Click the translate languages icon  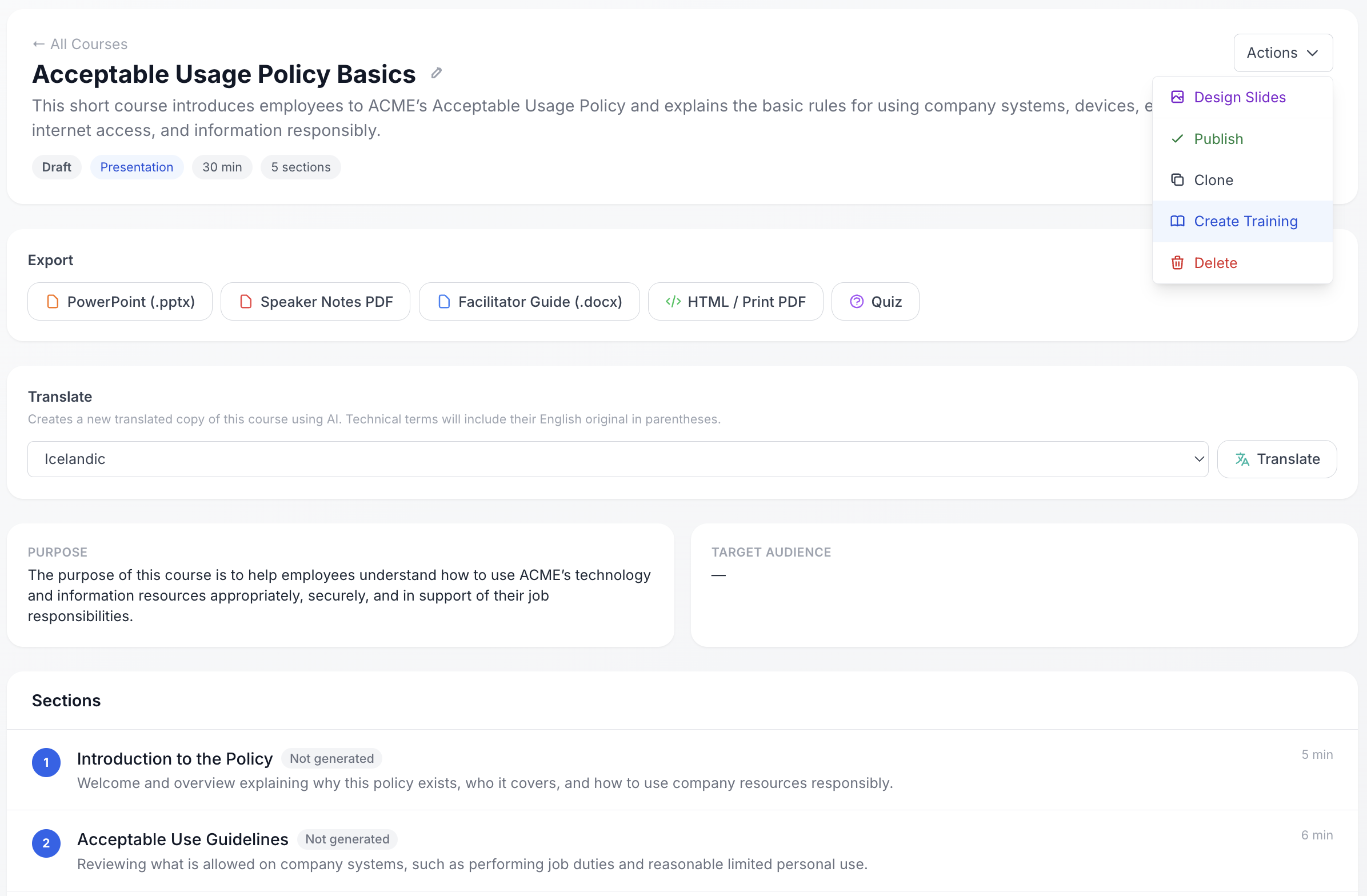tap(1242, 459)
